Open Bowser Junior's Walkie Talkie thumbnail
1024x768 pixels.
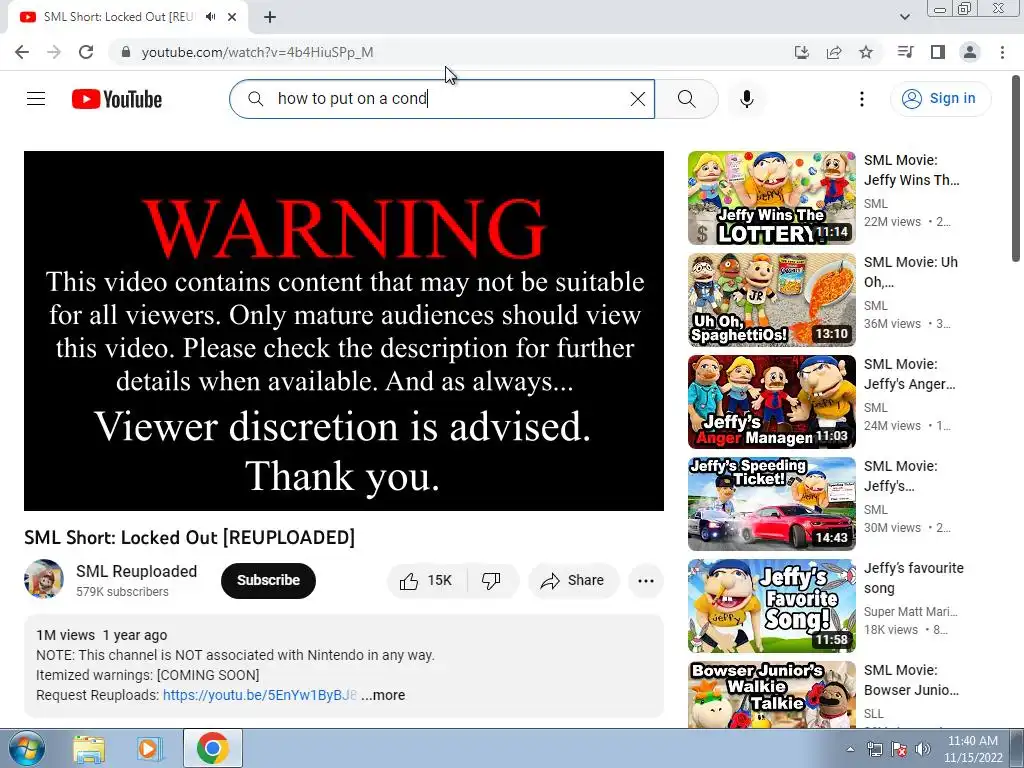771,695
